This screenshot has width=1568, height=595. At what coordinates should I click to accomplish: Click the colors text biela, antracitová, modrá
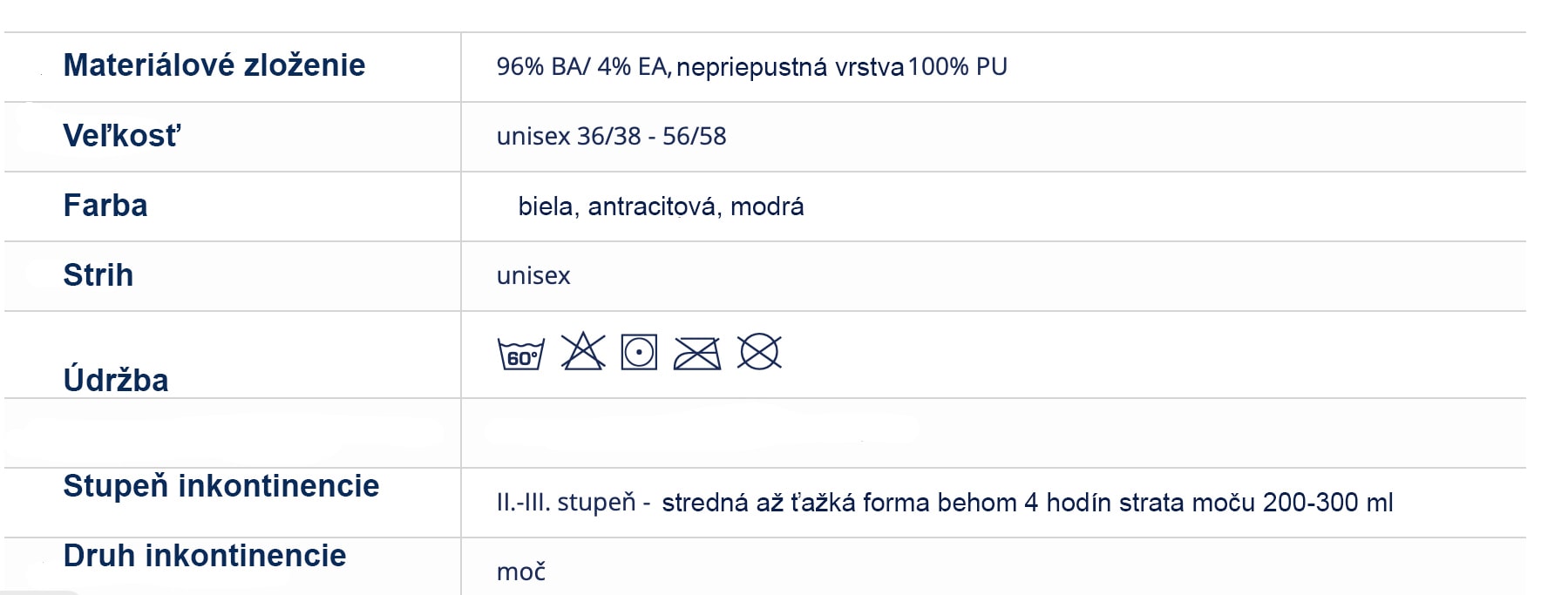[661, 206]
